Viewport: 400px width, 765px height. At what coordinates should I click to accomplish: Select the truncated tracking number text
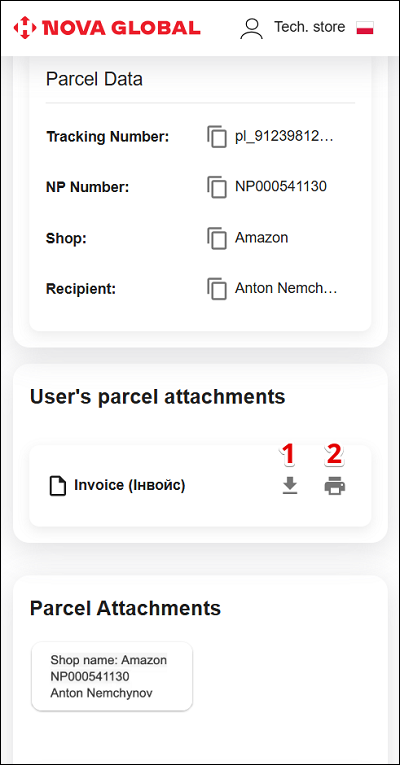(x=284, y=137)
